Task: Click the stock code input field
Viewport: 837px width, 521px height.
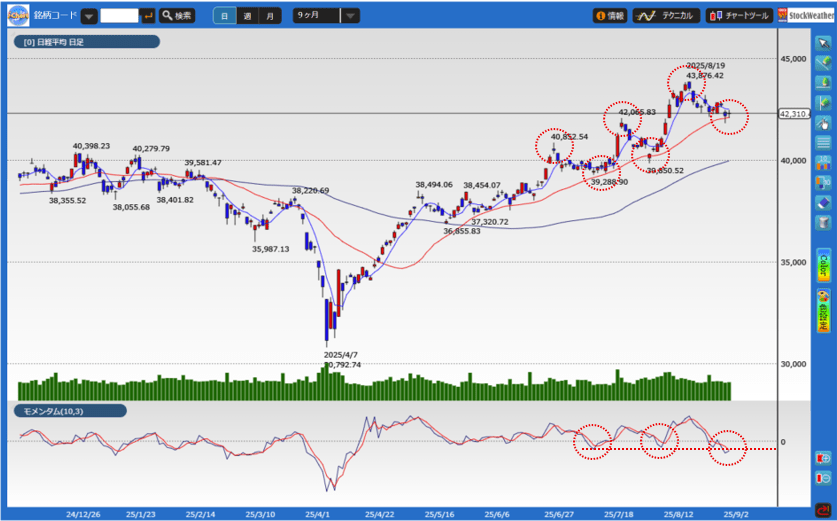Action: coord(119,16)
